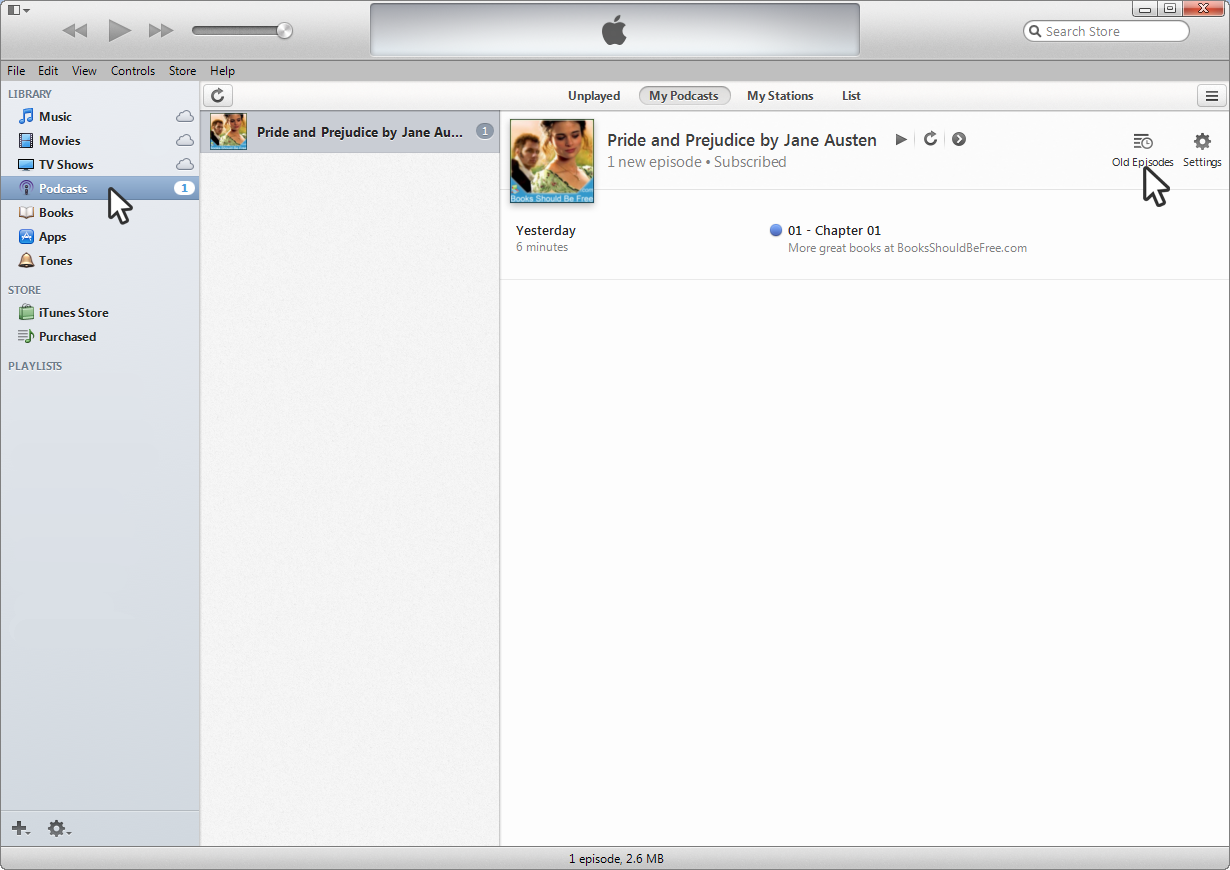Open podcast Settings gear icon
Screen dimensions: 1230x870
1202,142
